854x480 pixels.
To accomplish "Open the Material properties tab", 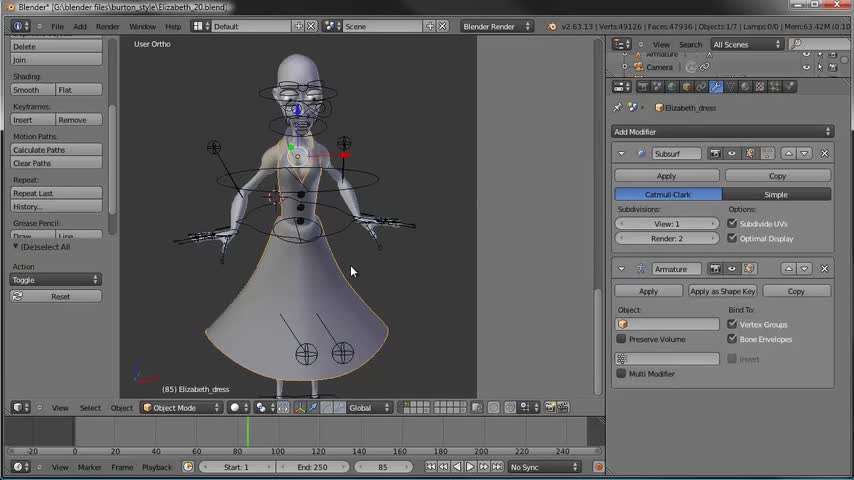I will pyautogui.click(x=745, y=88).
